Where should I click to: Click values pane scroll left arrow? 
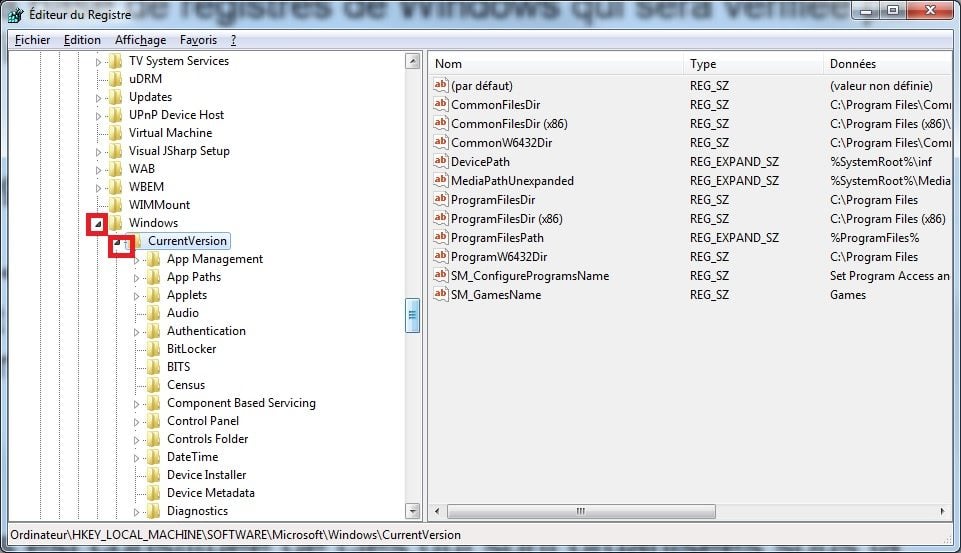pos(437,511)
